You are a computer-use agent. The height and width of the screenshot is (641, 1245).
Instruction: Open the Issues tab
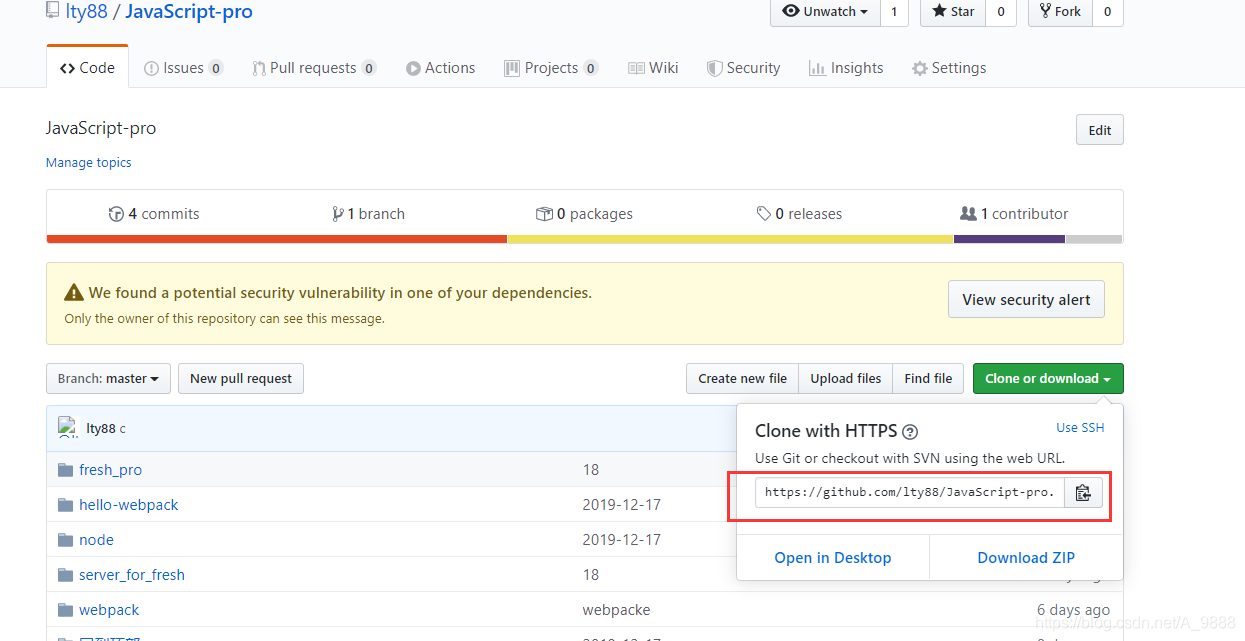coord(183,68)
